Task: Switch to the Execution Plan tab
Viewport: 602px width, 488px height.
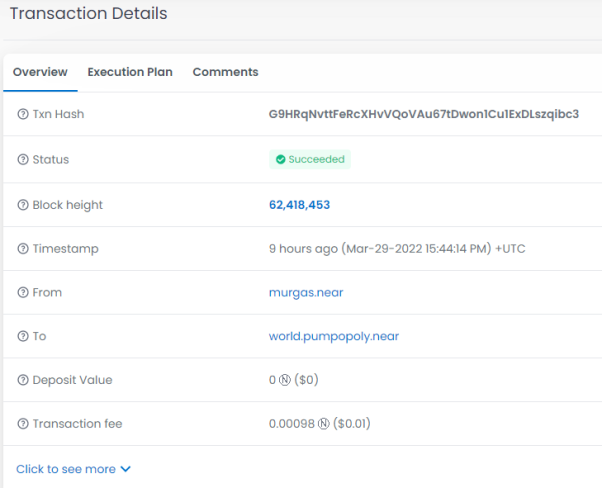Action: (x=130, y=72)
